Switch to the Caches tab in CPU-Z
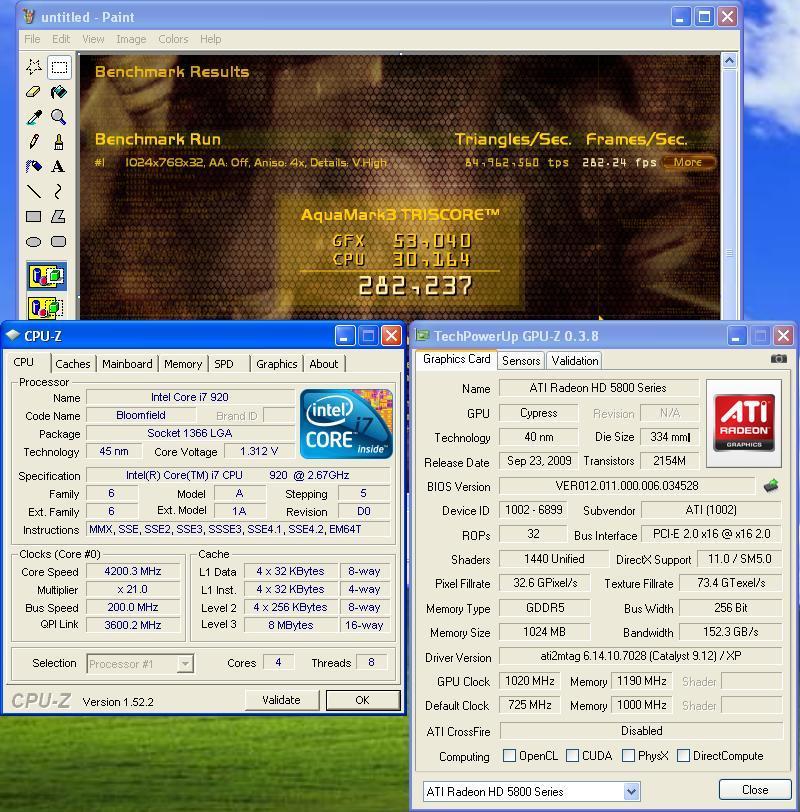 [x=73, y=364]
